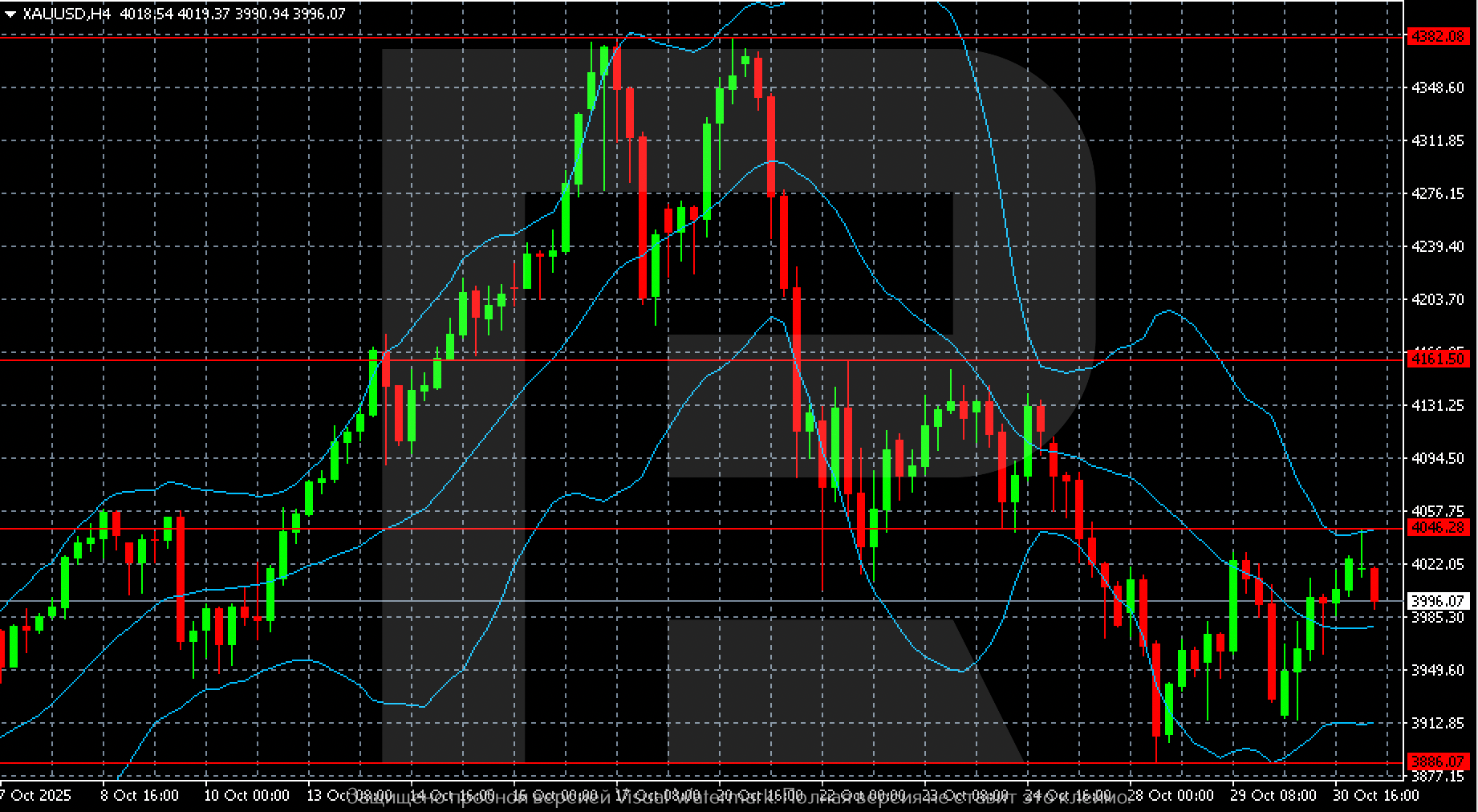Click the 22 Oct 00:00 time label
This screenshot has height=812, width=1478.
coord(857,797)
